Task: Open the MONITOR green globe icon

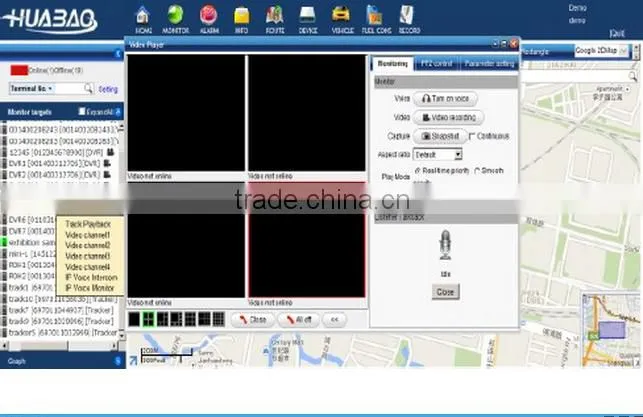Action: (175, 20)
